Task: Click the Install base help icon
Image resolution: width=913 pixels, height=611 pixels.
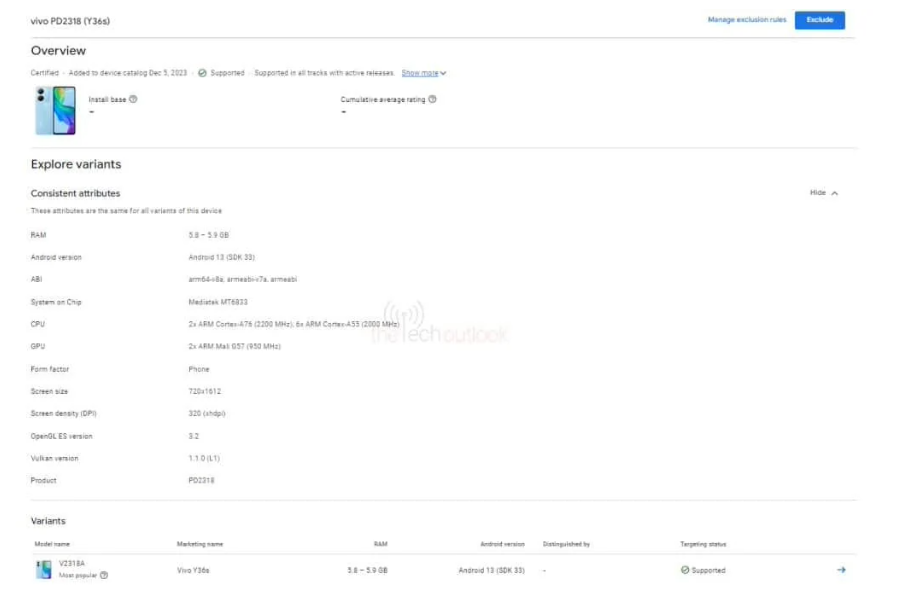Action: point(131,97)
